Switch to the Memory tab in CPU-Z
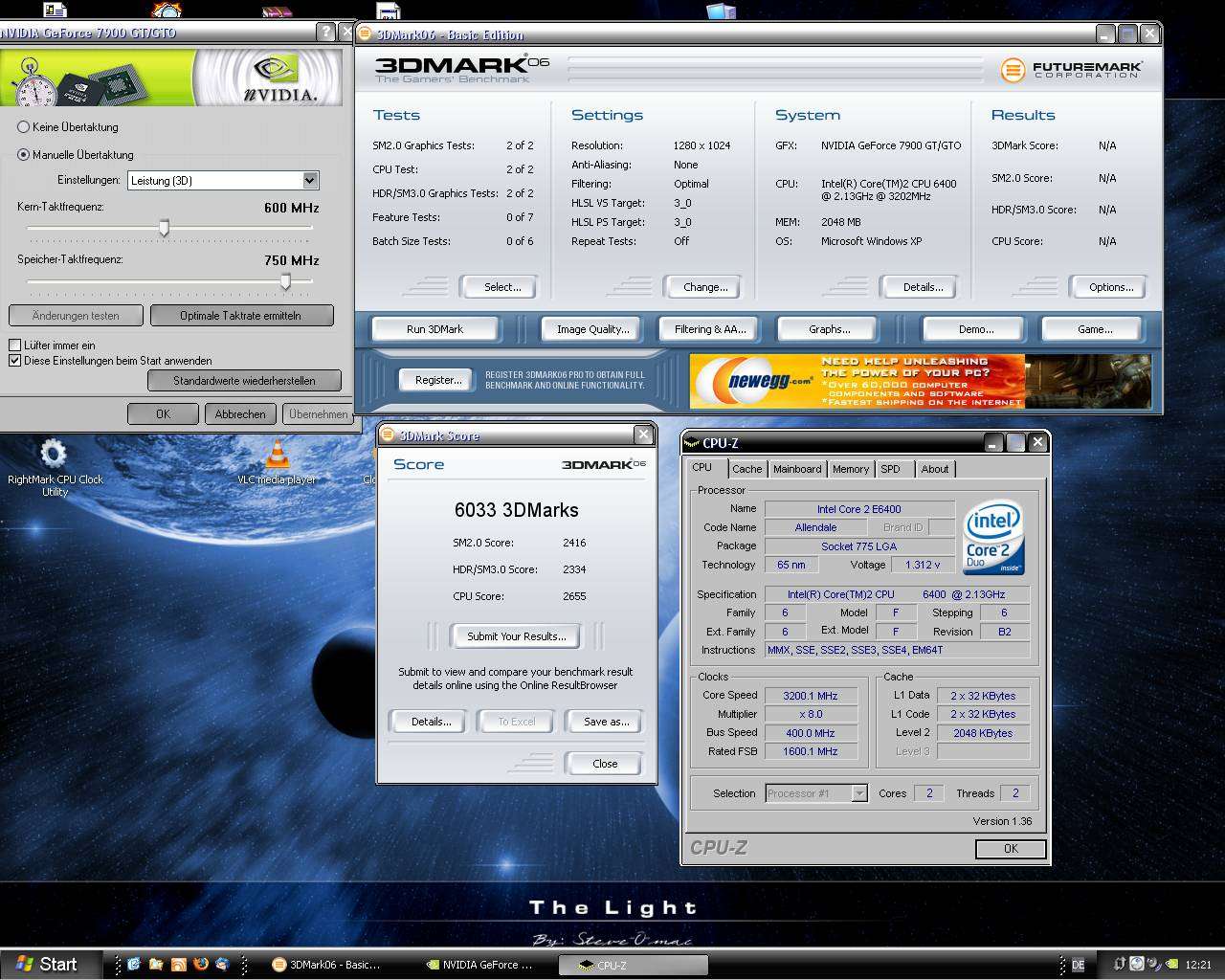 click(x=850, y=469)
